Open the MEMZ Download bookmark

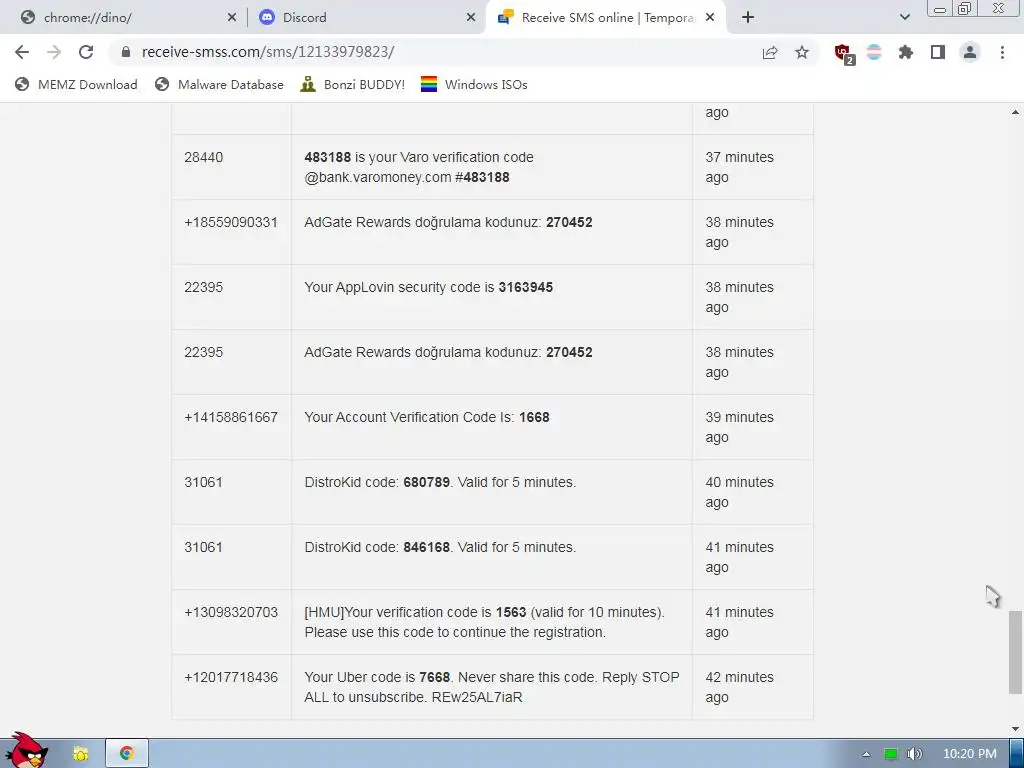point(76,84)
